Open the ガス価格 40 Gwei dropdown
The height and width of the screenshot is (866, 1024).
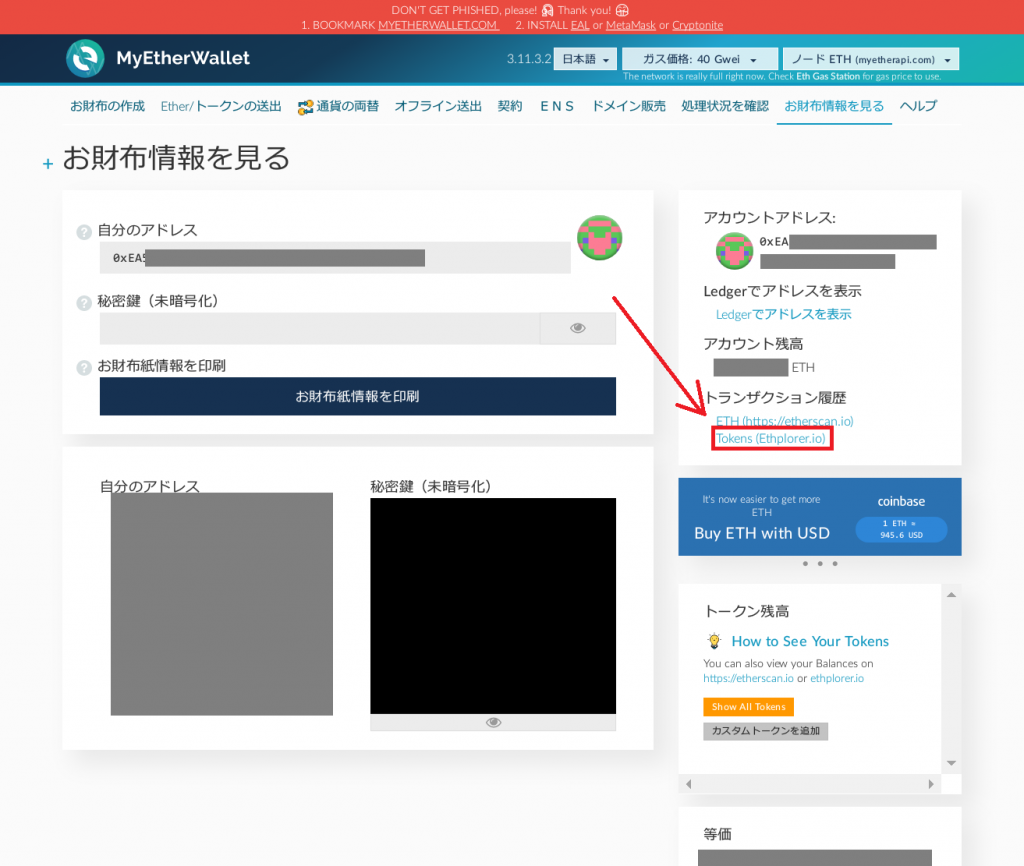699,59
